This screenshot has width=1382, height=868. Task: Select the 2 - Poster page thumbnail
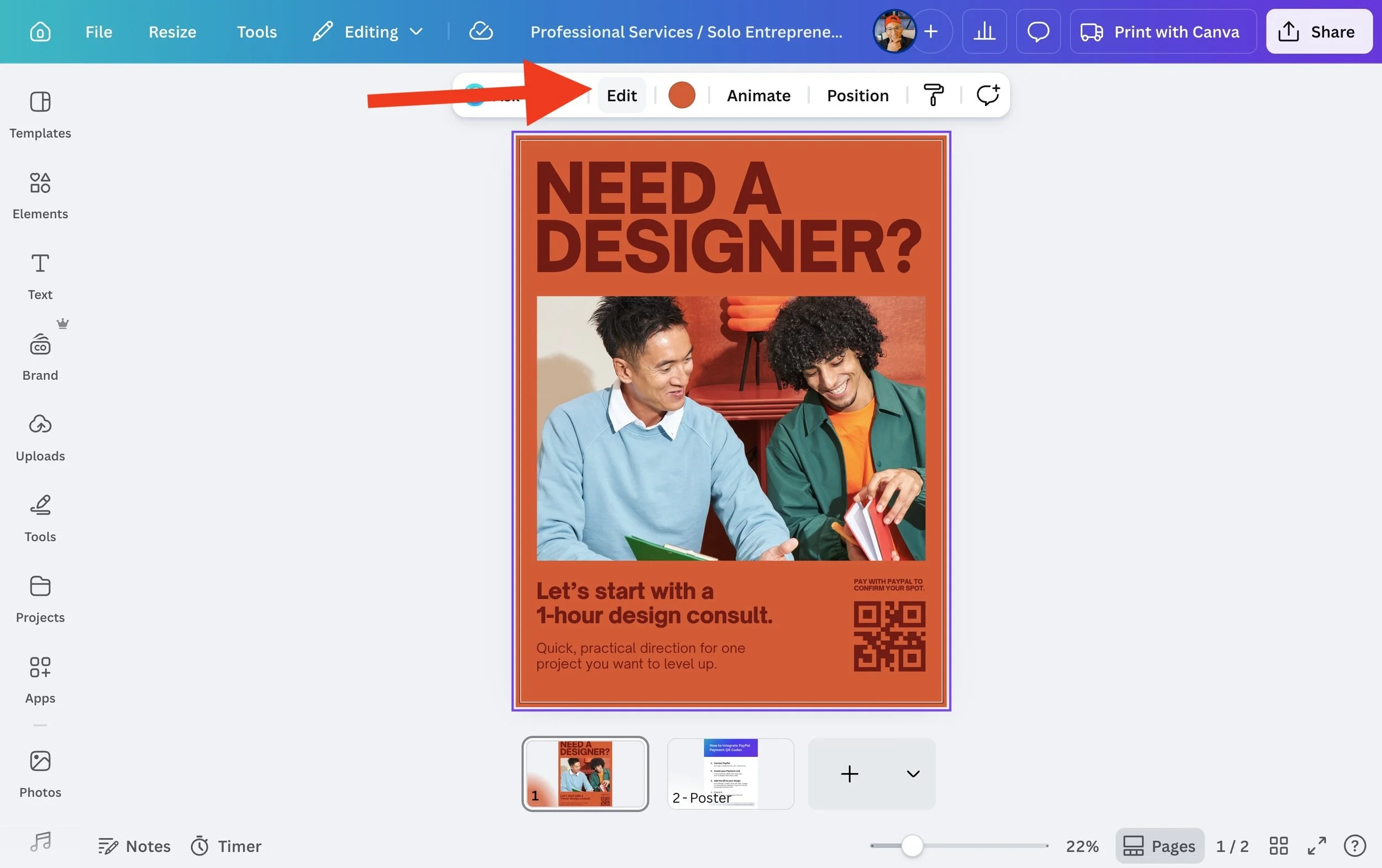730,773
